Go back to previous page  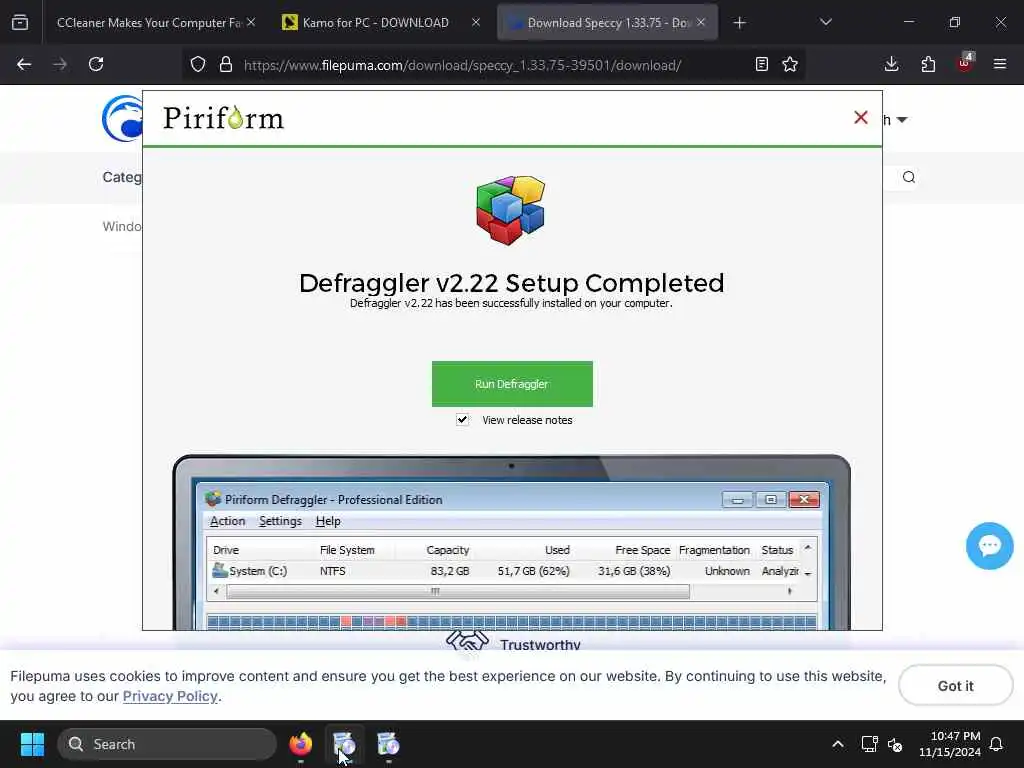[24, 64]
